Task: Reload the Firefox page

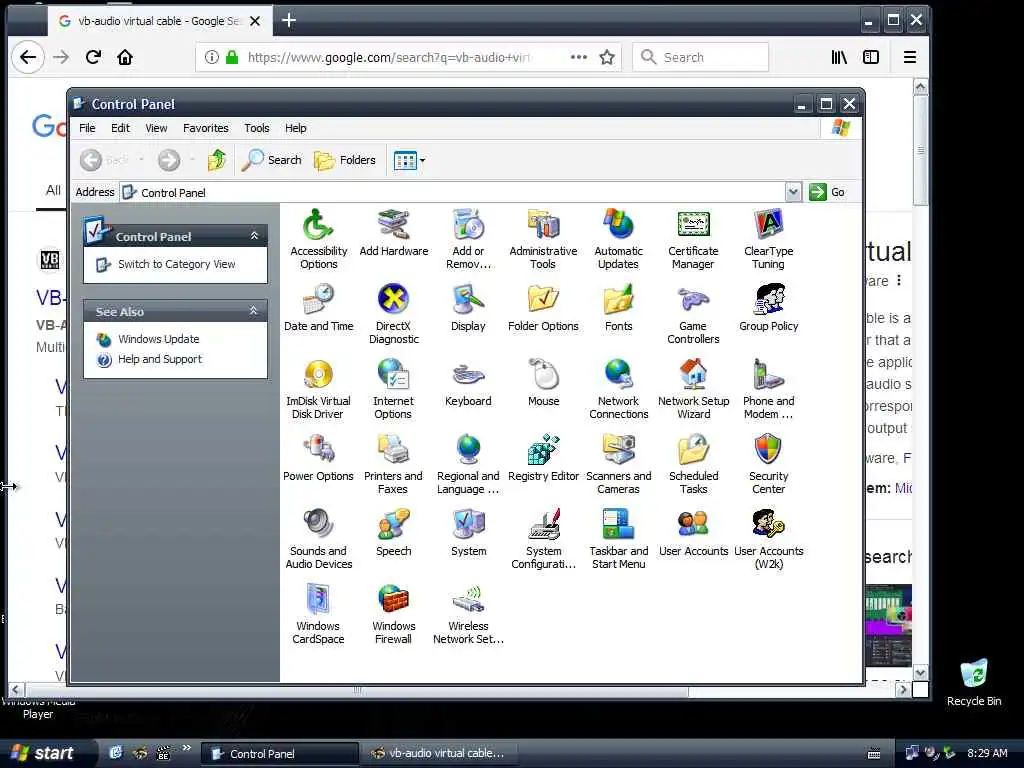Action: 93,57
